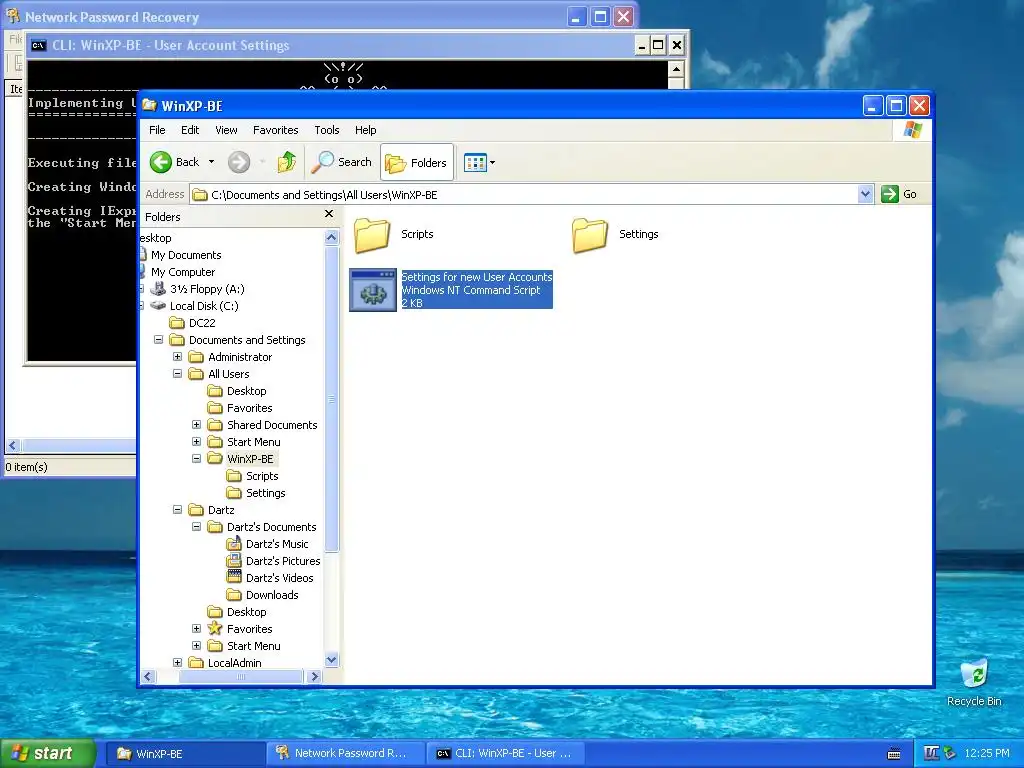Select the Dartz's Videos folder icon
Viewport: 1024px width, 768px height.
click(234, 577)
